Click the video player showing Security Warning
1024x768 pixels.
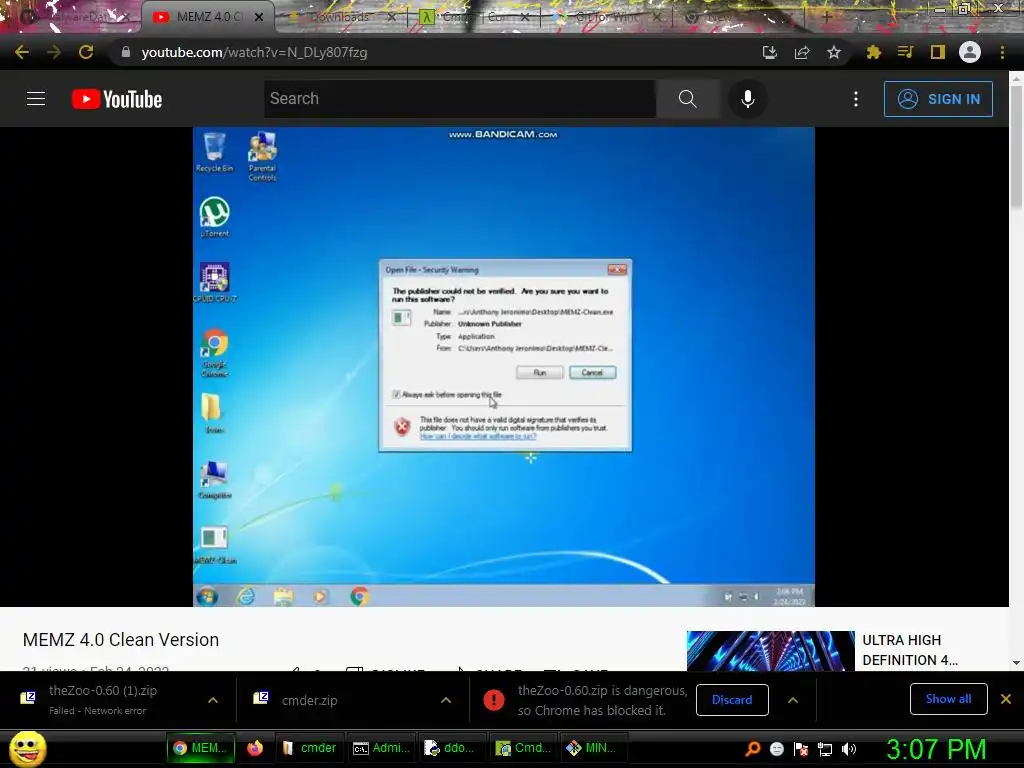[x=504, y=366]
